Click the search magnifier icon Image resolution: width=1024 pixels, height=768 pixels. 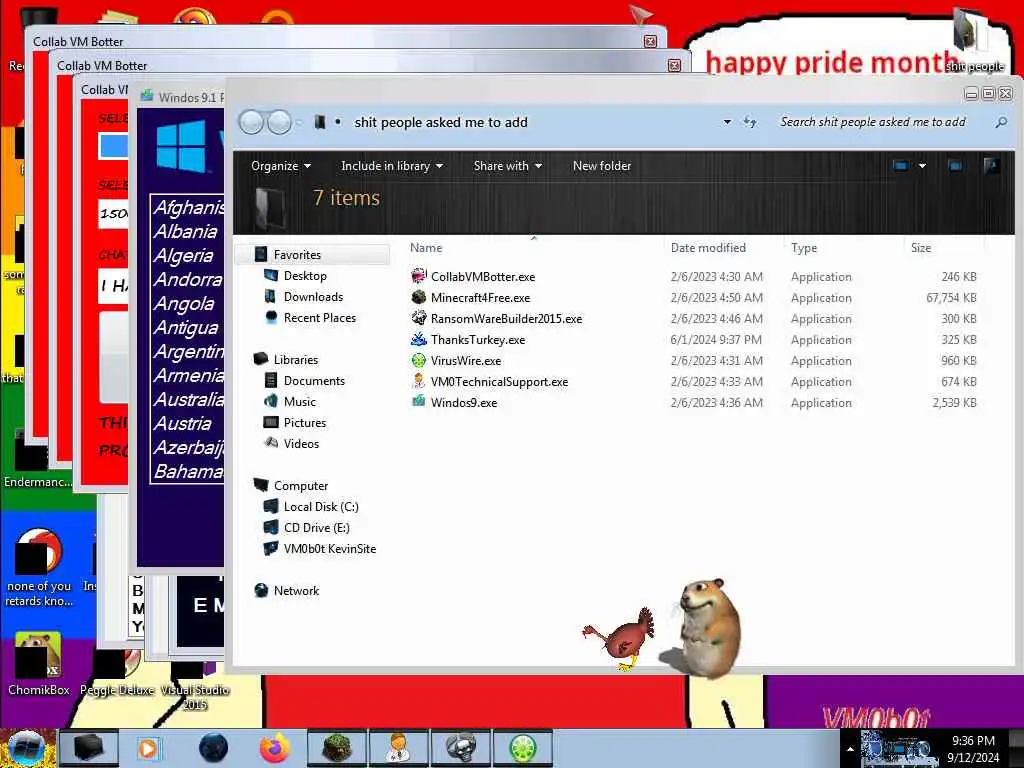(x=1000, y=122)
